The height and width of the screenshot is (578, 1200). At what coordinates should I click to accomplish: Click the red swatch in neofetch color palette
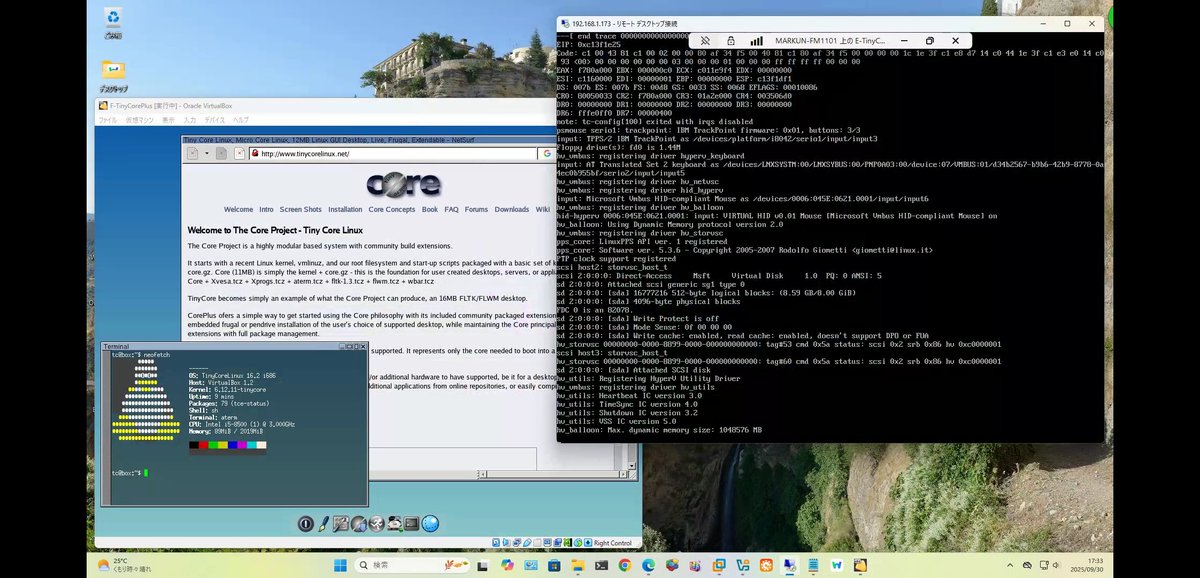(x=204, y=445)
